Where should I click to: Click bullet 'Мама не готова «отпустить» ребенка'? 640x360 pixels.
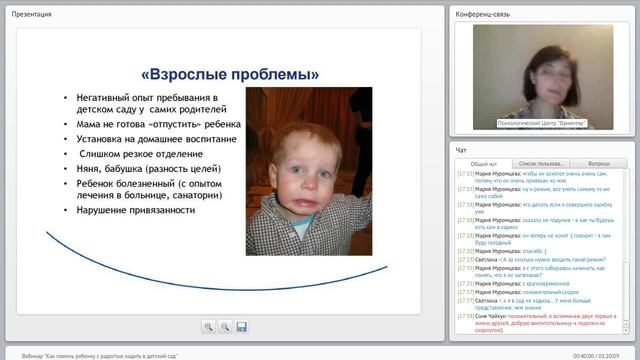(x=158, y=124)
